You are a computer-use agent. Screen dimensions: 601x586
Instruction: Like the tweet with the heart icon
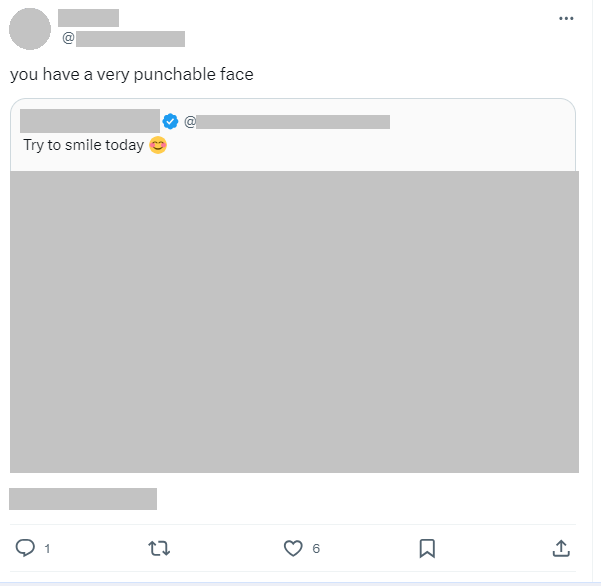[x=293, y=548]
